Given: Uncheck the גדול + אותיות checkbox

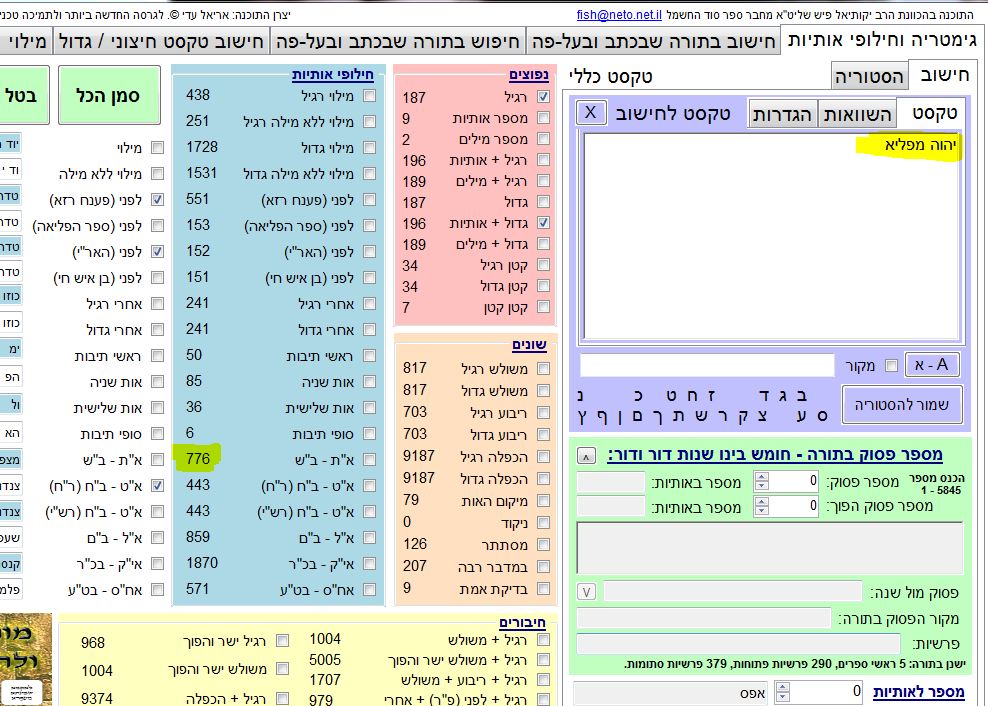Looking at the screenshot, I should click(x=543, y=223).
